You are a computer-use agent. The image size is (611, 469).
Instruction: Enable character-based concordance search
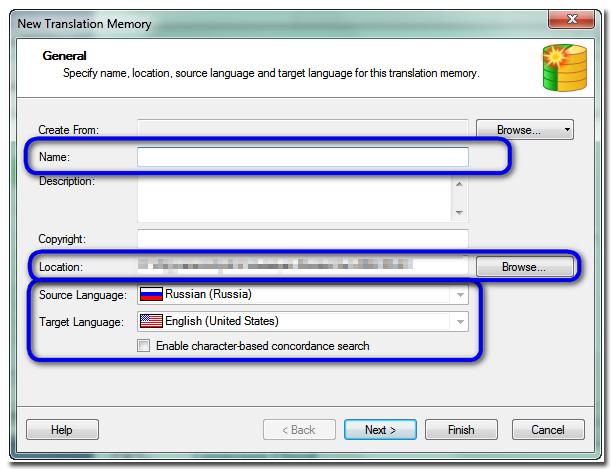pyautogui.click(x=144, y=347)
